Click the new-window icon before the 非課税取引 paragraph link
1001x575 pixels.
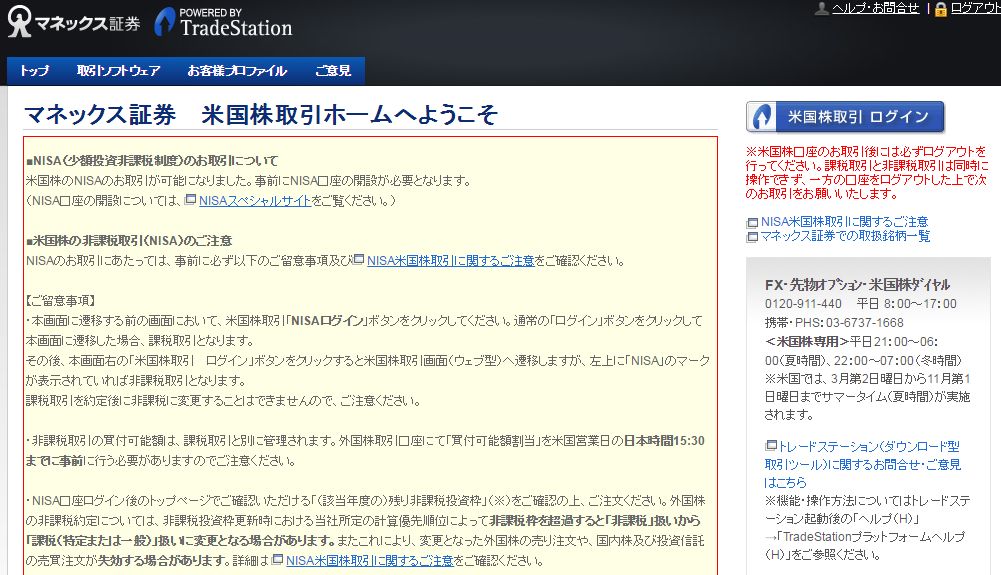(x=359, y=260)
